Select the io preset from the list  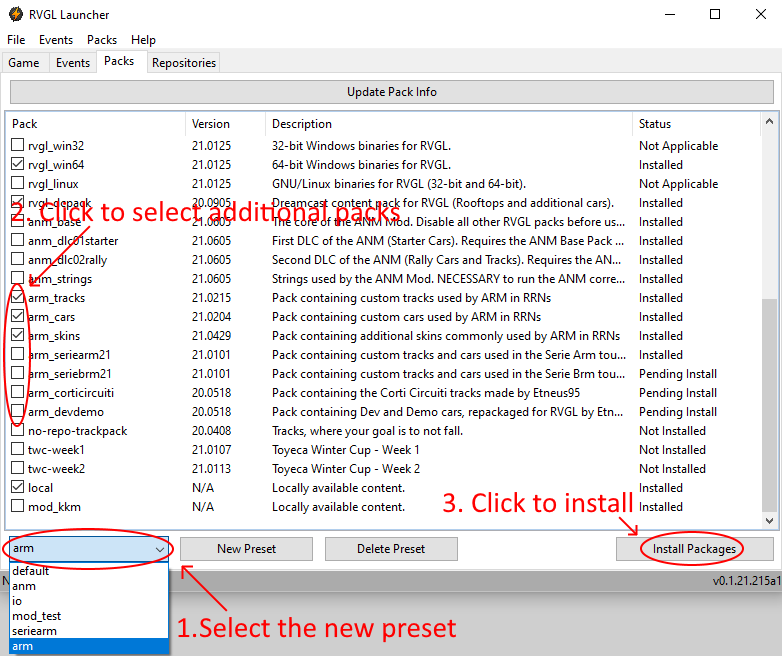click(x=89, y=601)
